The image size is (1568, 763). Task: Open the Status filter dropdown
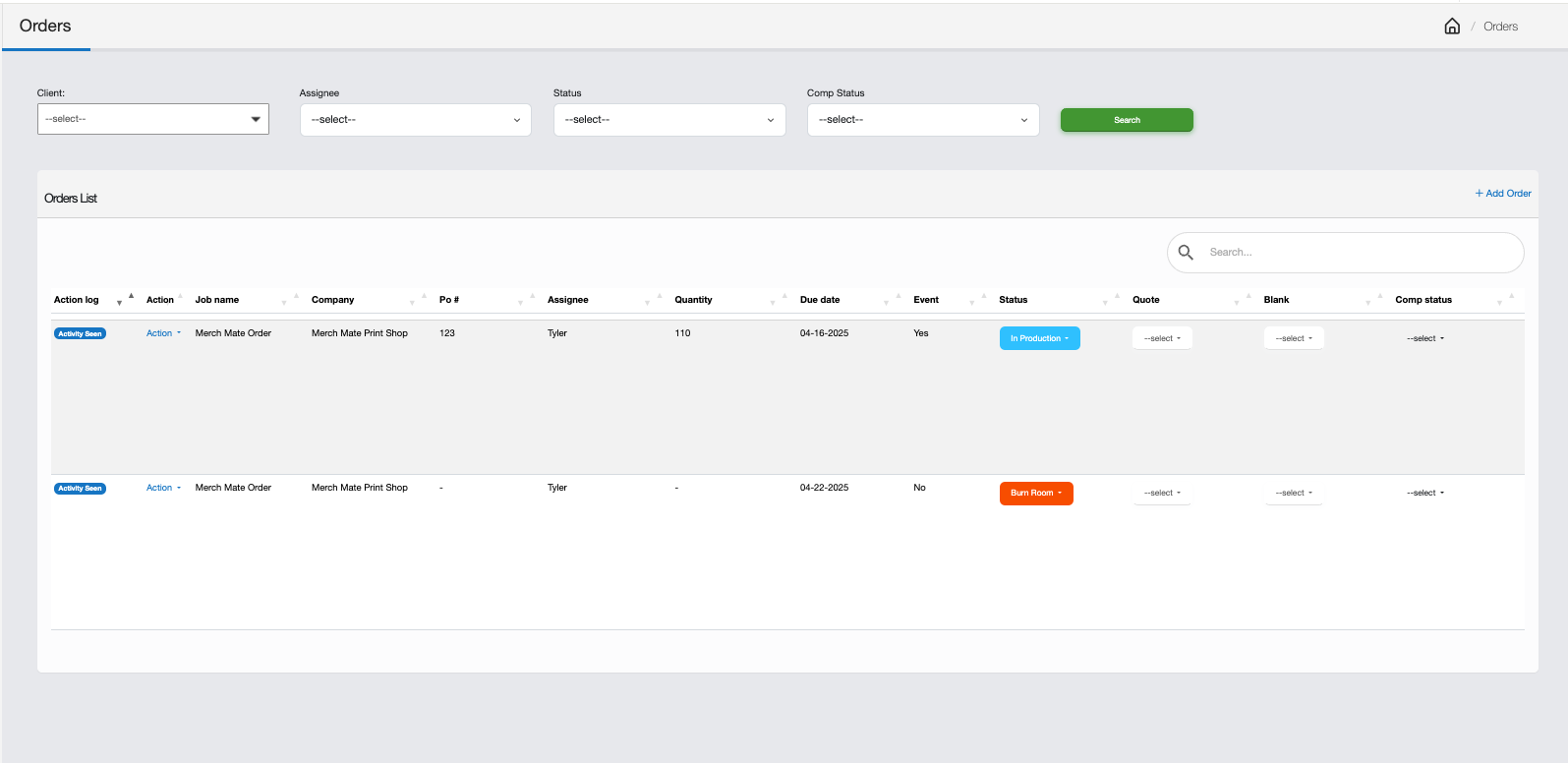pyautogui.click(x=668, y=120)
